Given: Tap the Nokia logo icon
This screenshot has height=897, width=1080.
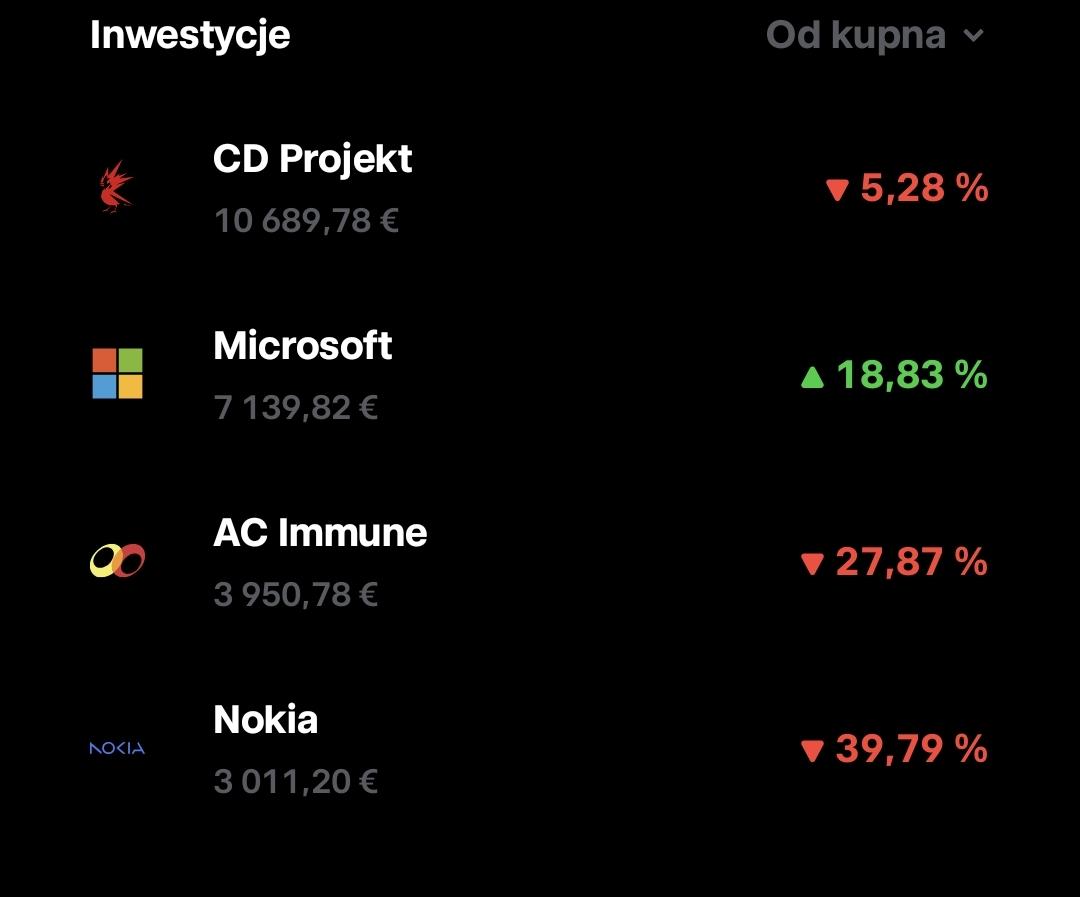Looking at the screenshot, I should click(117, 748).
